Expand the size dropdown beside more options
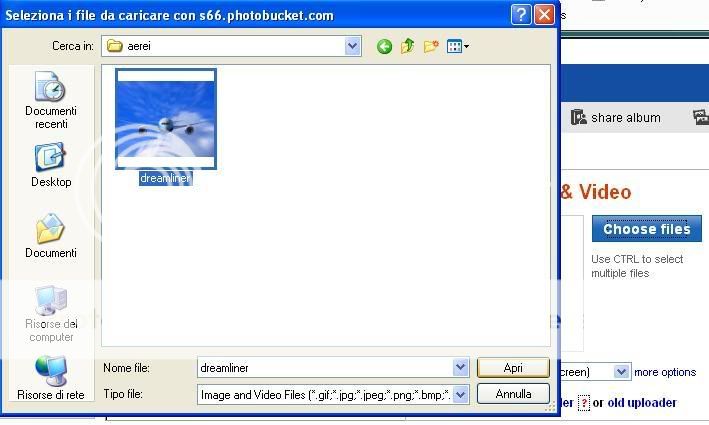Screen dimensions: 709x425 [x=621, y=372]
